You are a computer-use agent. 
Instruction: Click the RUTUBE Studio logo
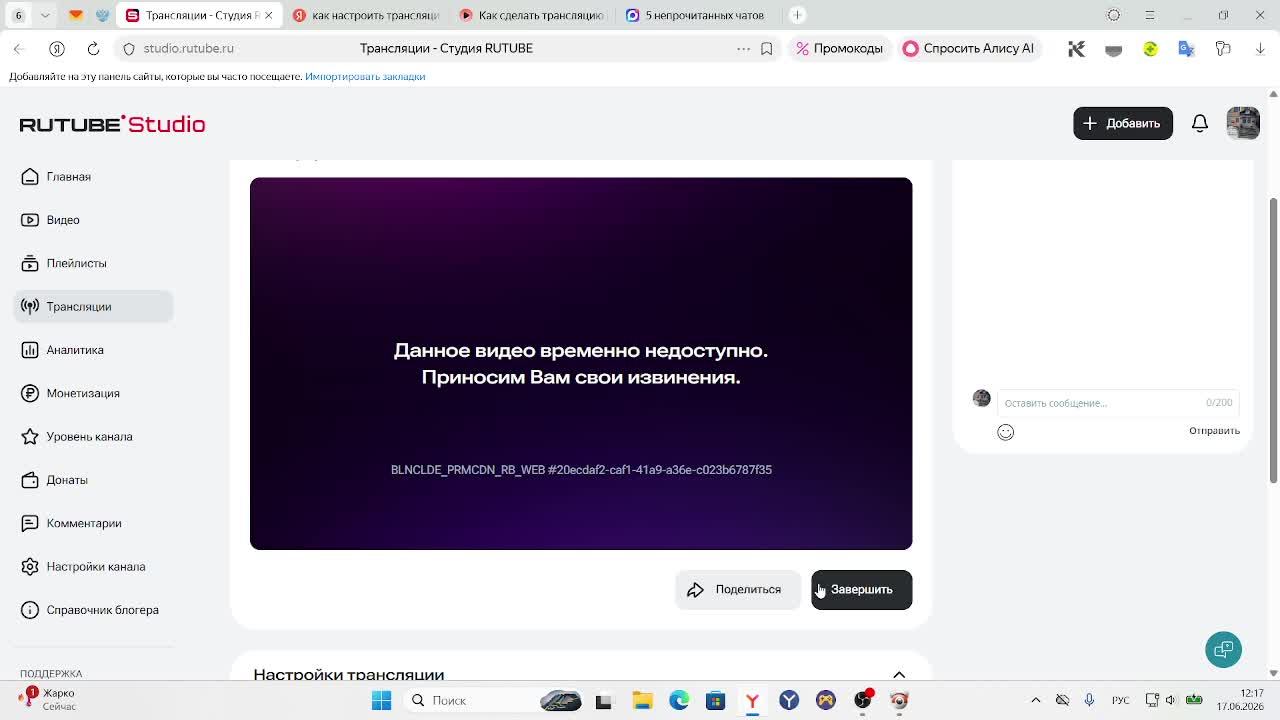[x=112, y=124]
